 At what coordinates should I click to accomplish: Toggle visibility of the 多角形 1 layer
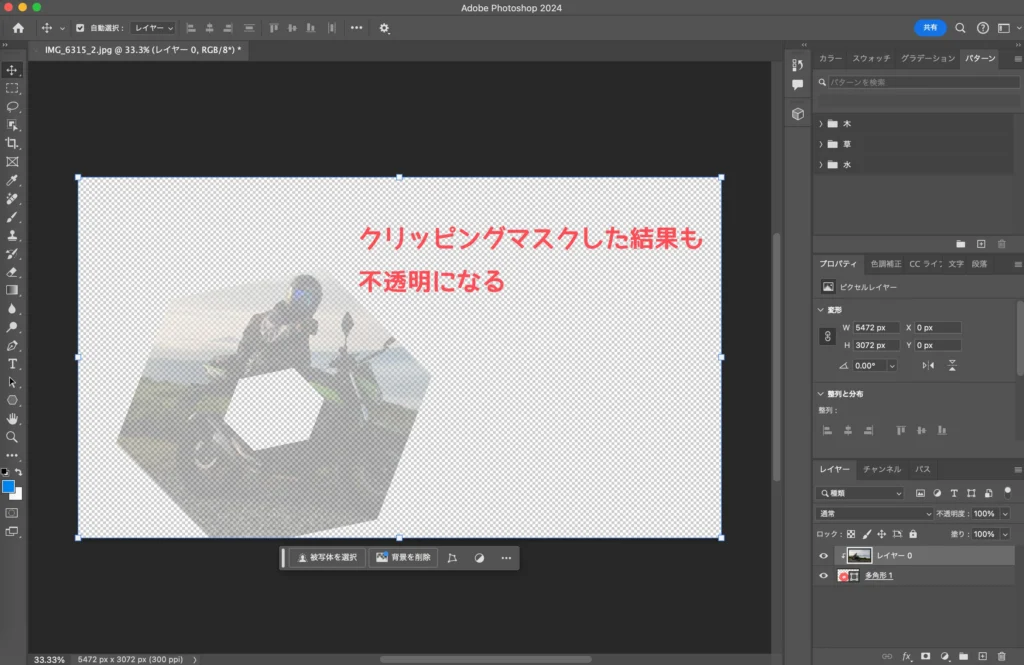click(823, 576)
